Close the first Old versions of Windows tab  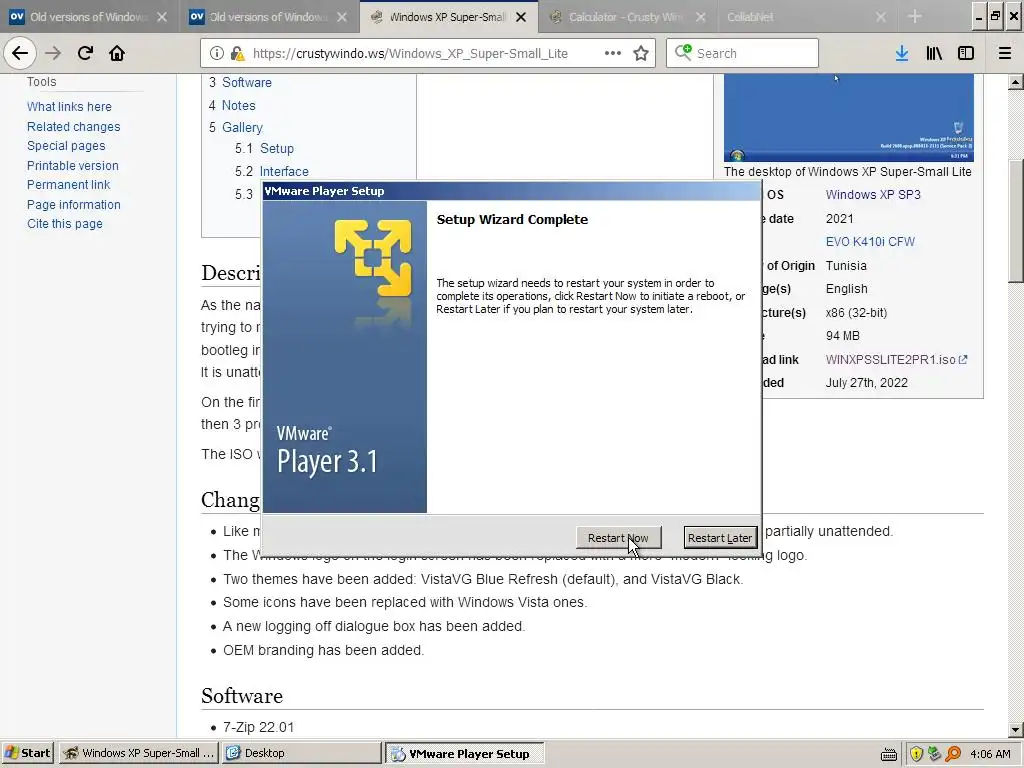click(162, 17)
